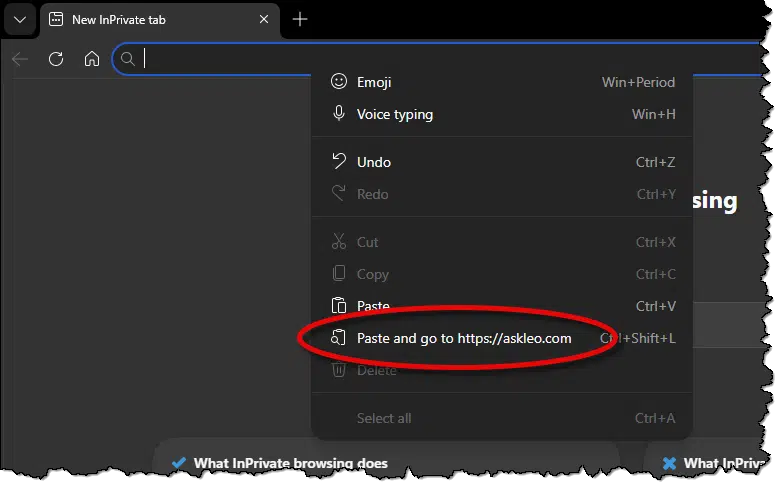Image resolution: width=781 pixels, height=487 pixels.
Task: Open the tab actions menu chevron
Action: pyautogui.click(x=20, y=20)
